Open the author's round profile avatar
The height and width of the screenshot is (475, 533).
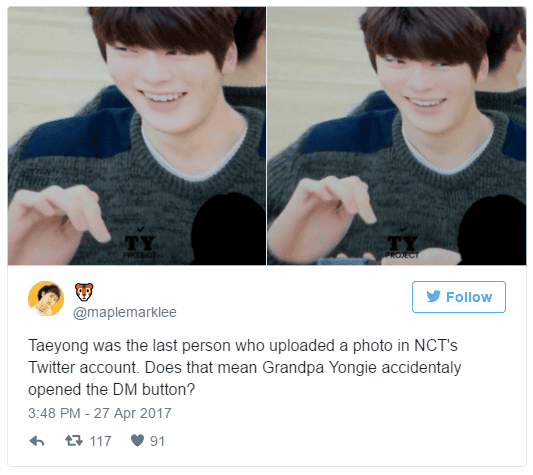46,299
